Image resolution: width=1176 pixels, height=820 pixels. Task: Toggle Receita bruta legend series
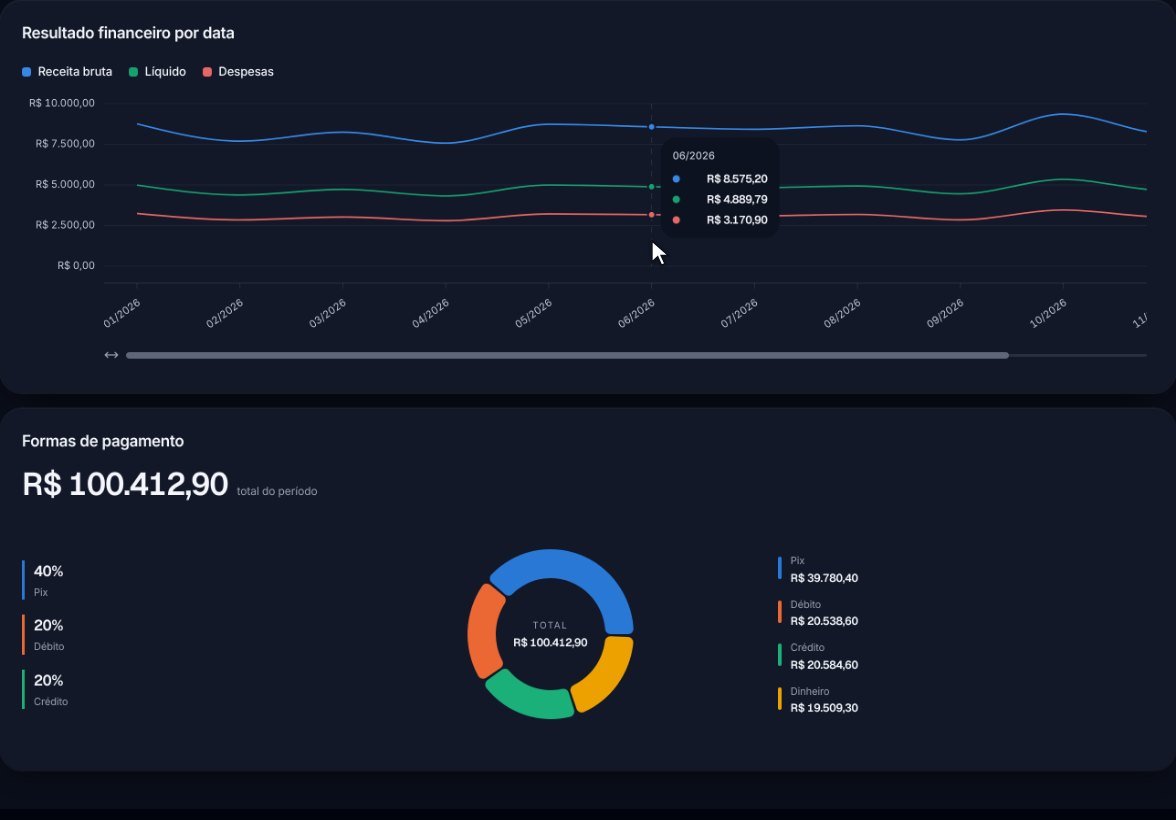[67, 72]
